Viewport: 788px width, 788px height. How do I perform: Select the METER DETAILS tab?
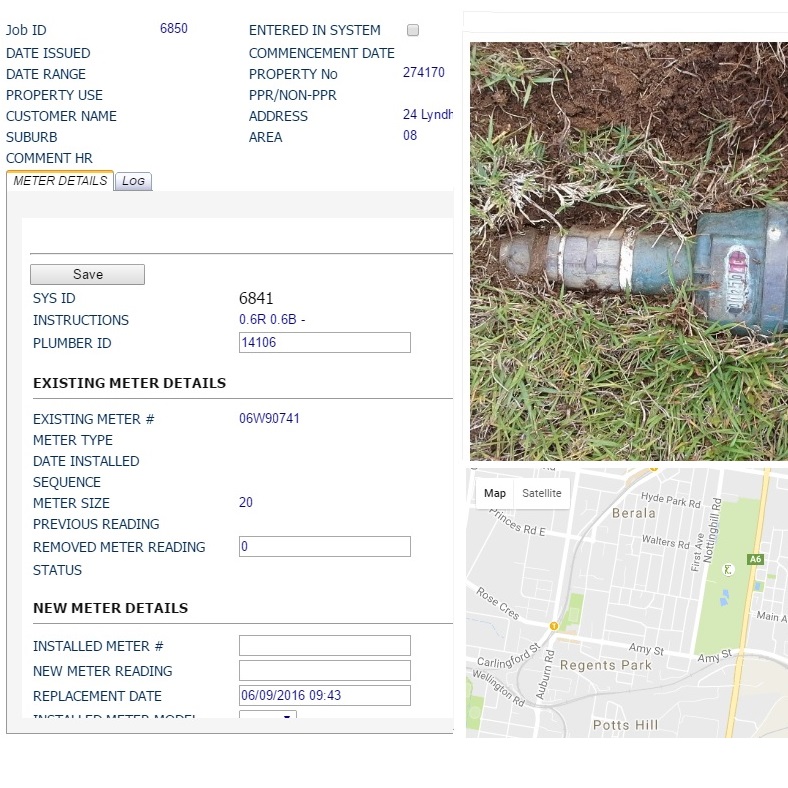(x=60, y=180)
